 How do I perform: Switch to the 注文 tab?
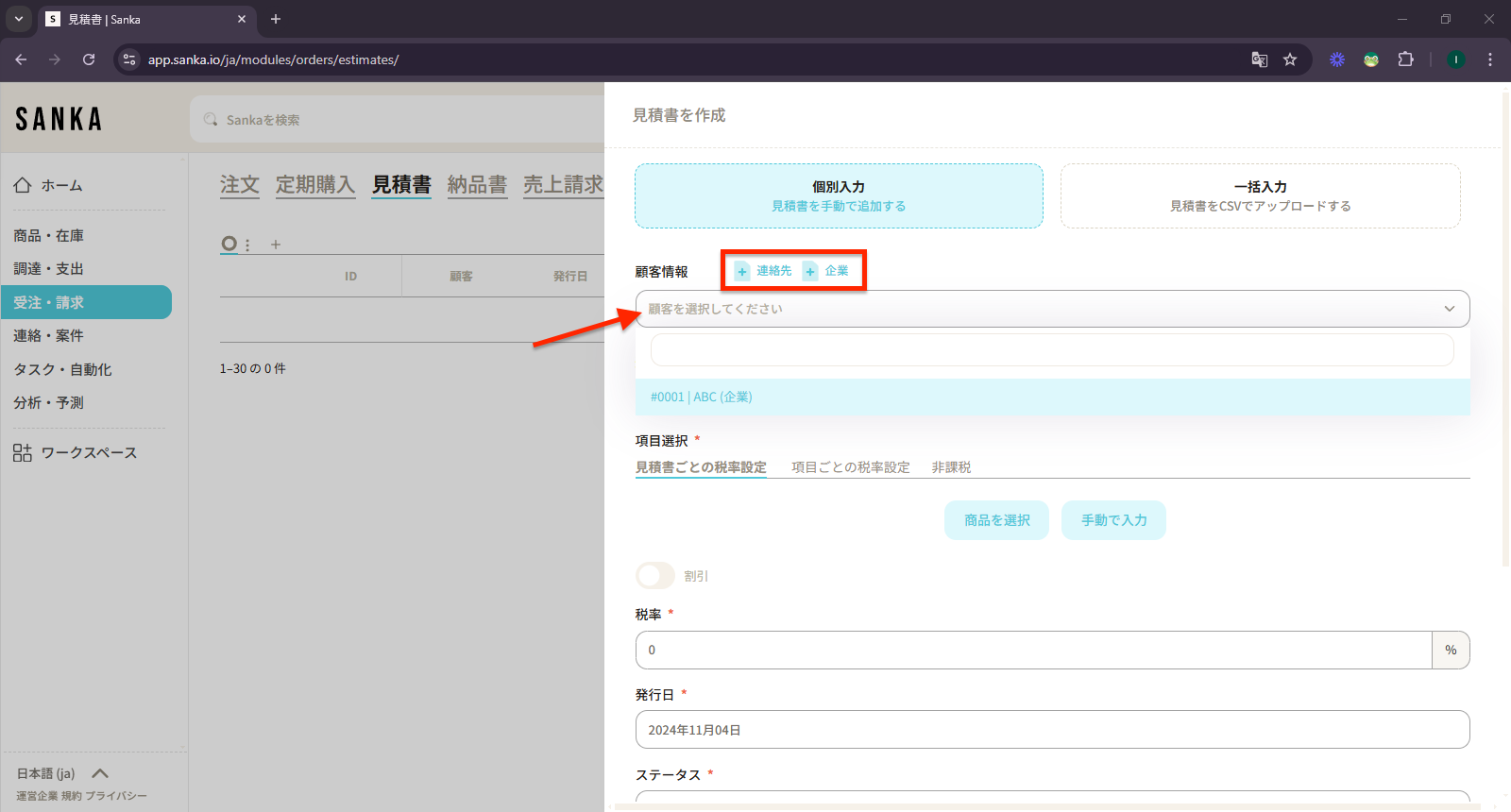pos(240,185)
